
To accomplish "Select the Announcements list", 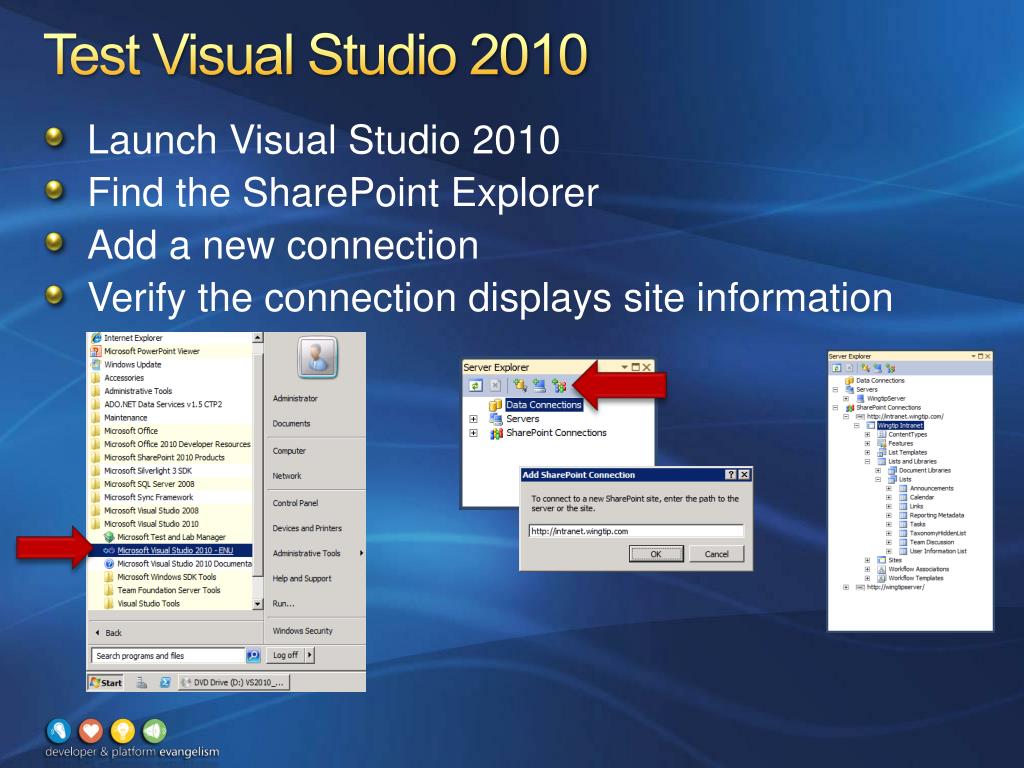I will (931, 488).
